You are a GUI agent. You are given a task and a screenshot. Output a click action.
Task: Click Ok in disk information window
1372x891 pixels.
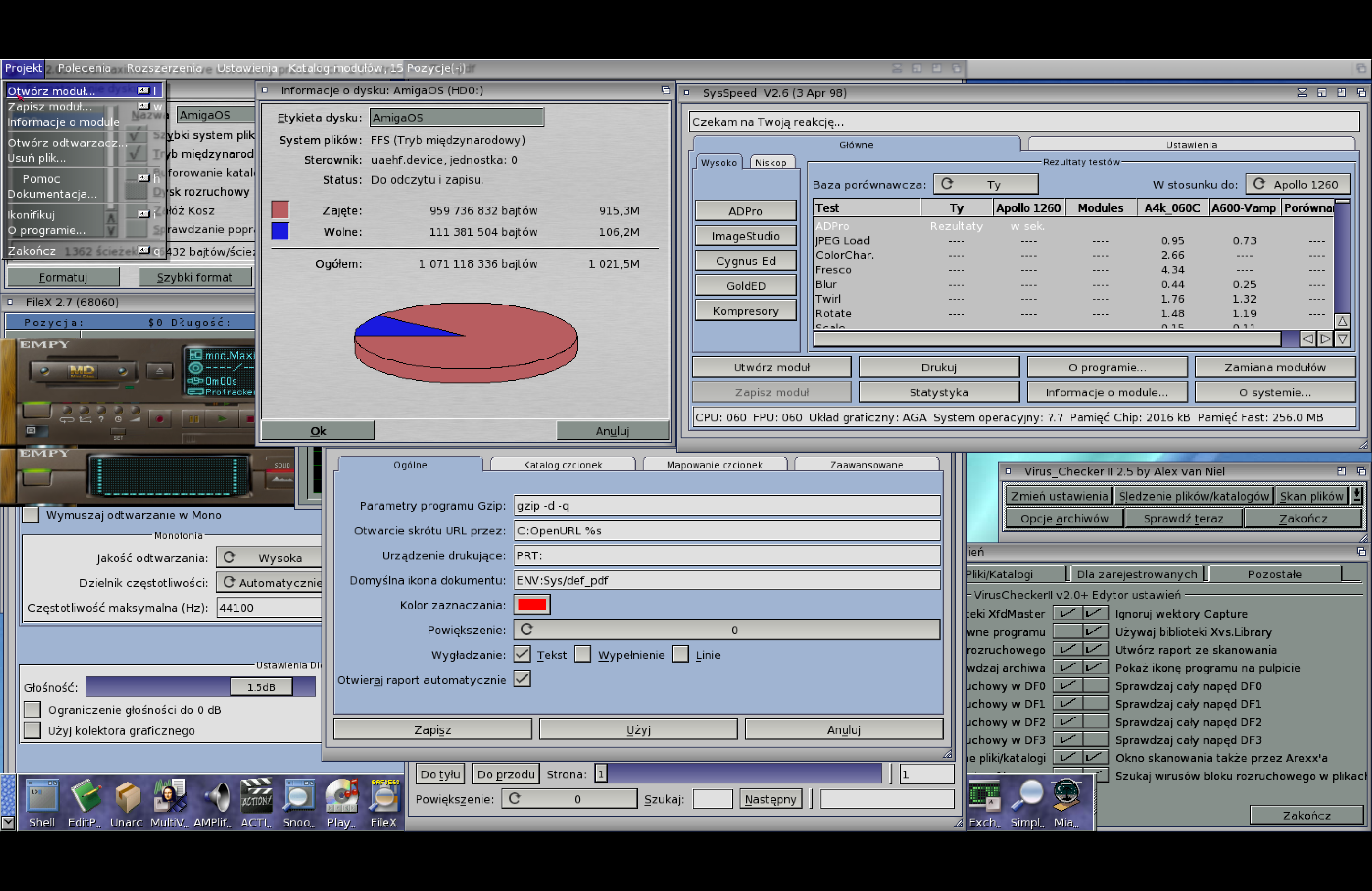point(318,431)
